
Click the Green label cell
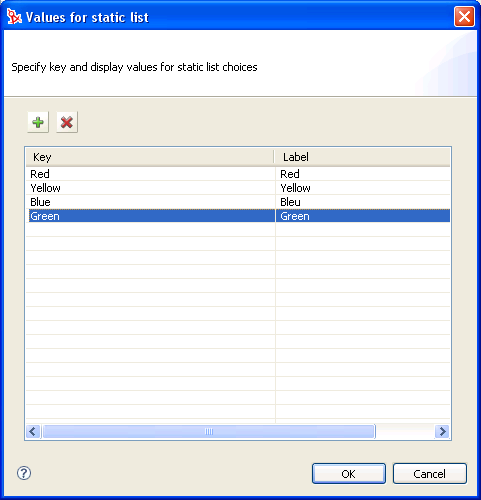tap(363, 216)
